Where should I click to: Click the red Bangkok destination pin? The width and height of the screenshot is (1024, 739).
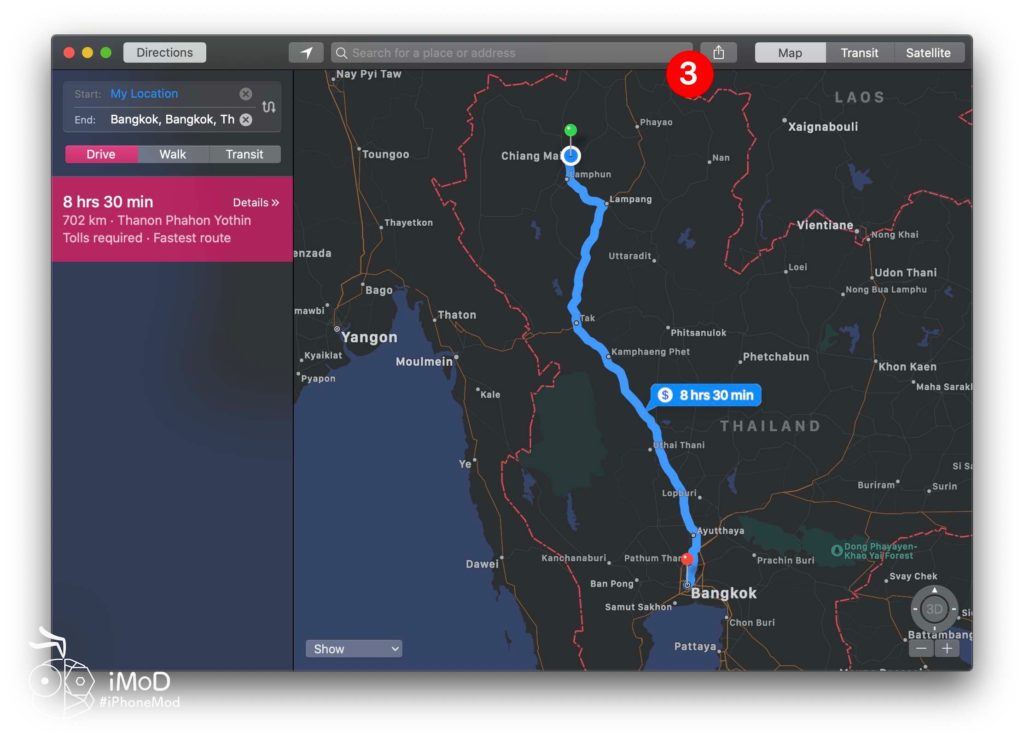(x=687, y=560)
